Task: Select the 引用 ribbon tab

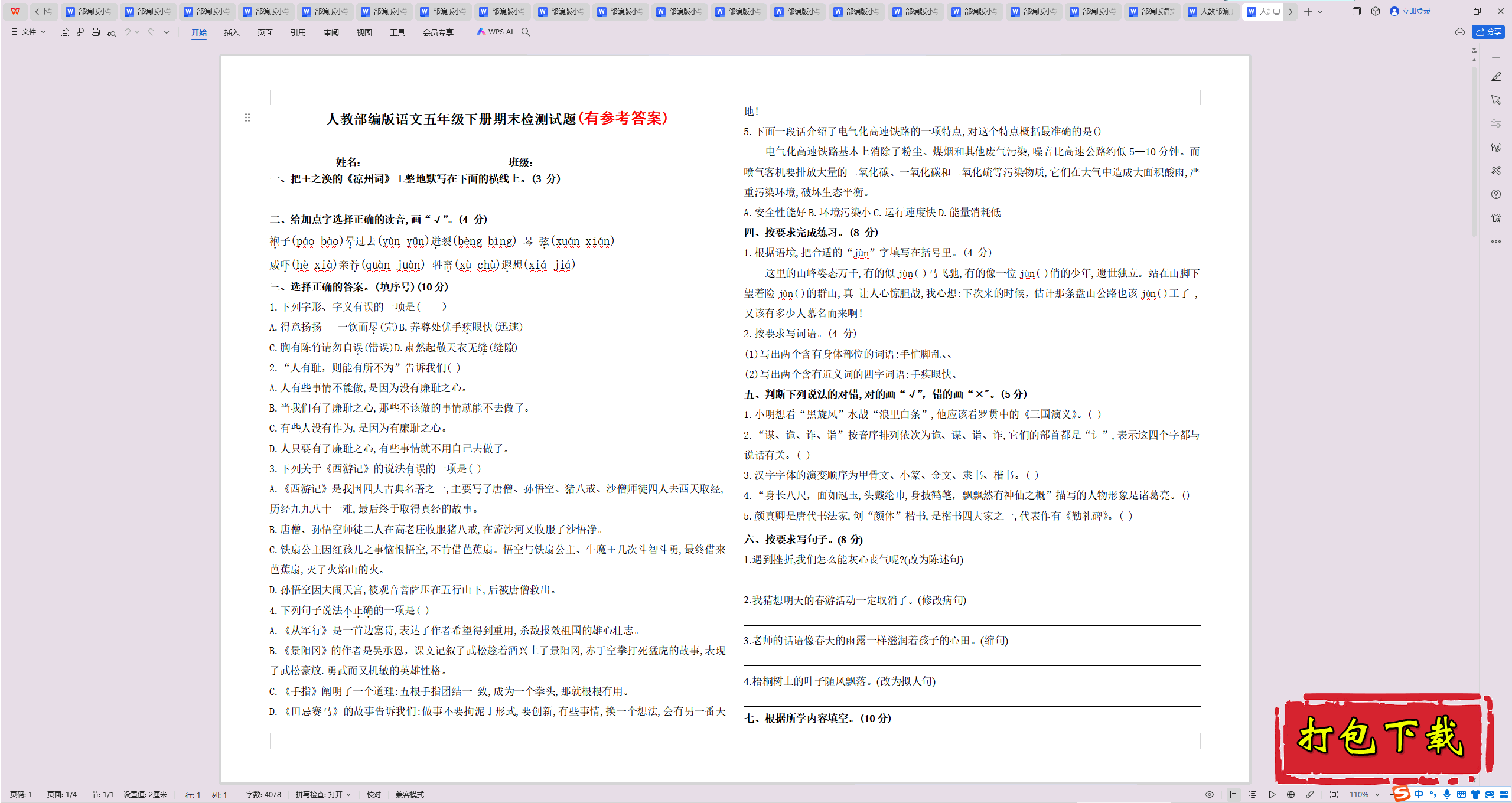Action: [298, 32]
